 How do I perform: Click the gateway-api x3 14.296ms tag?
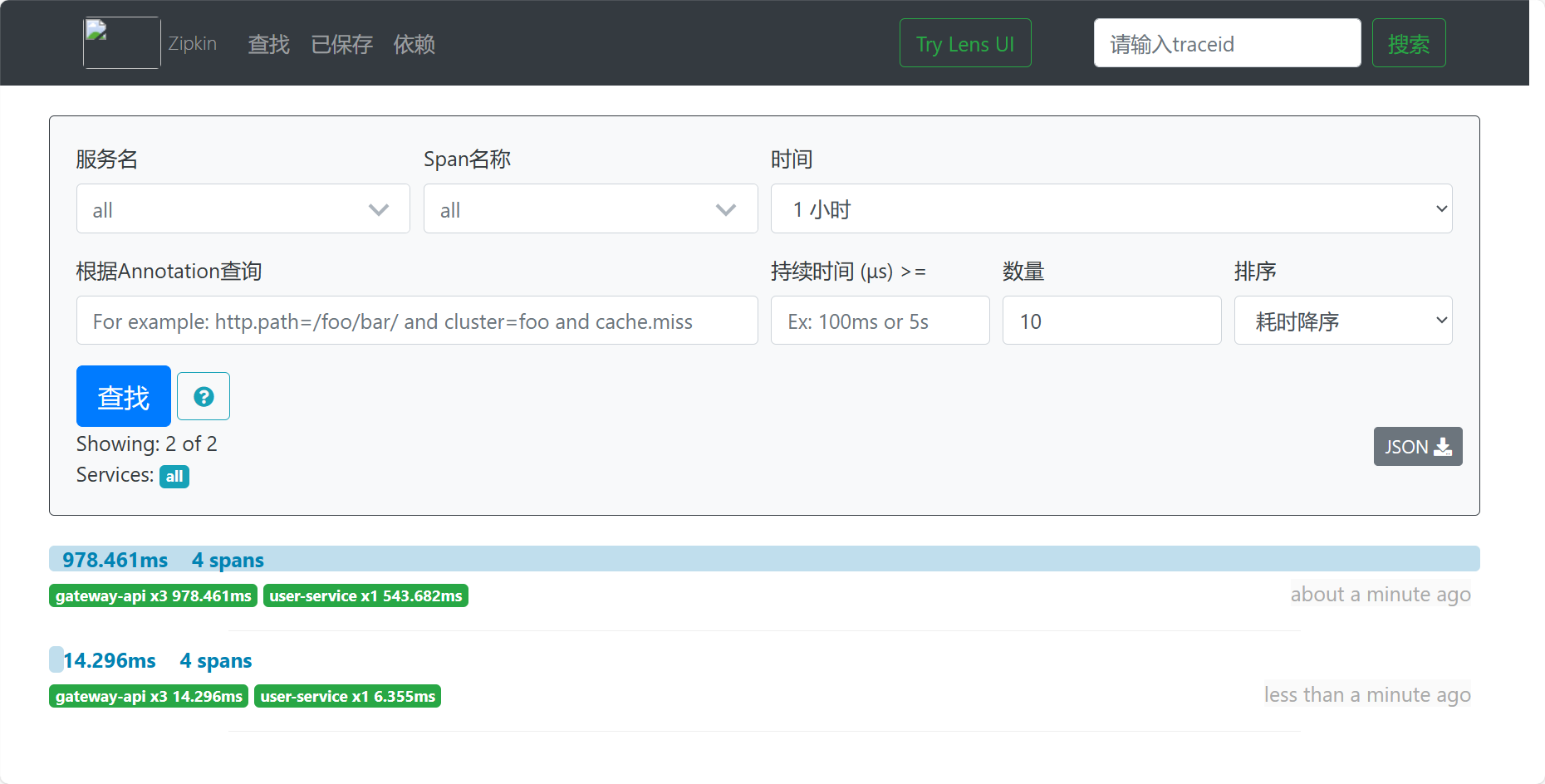coord(149,696)
